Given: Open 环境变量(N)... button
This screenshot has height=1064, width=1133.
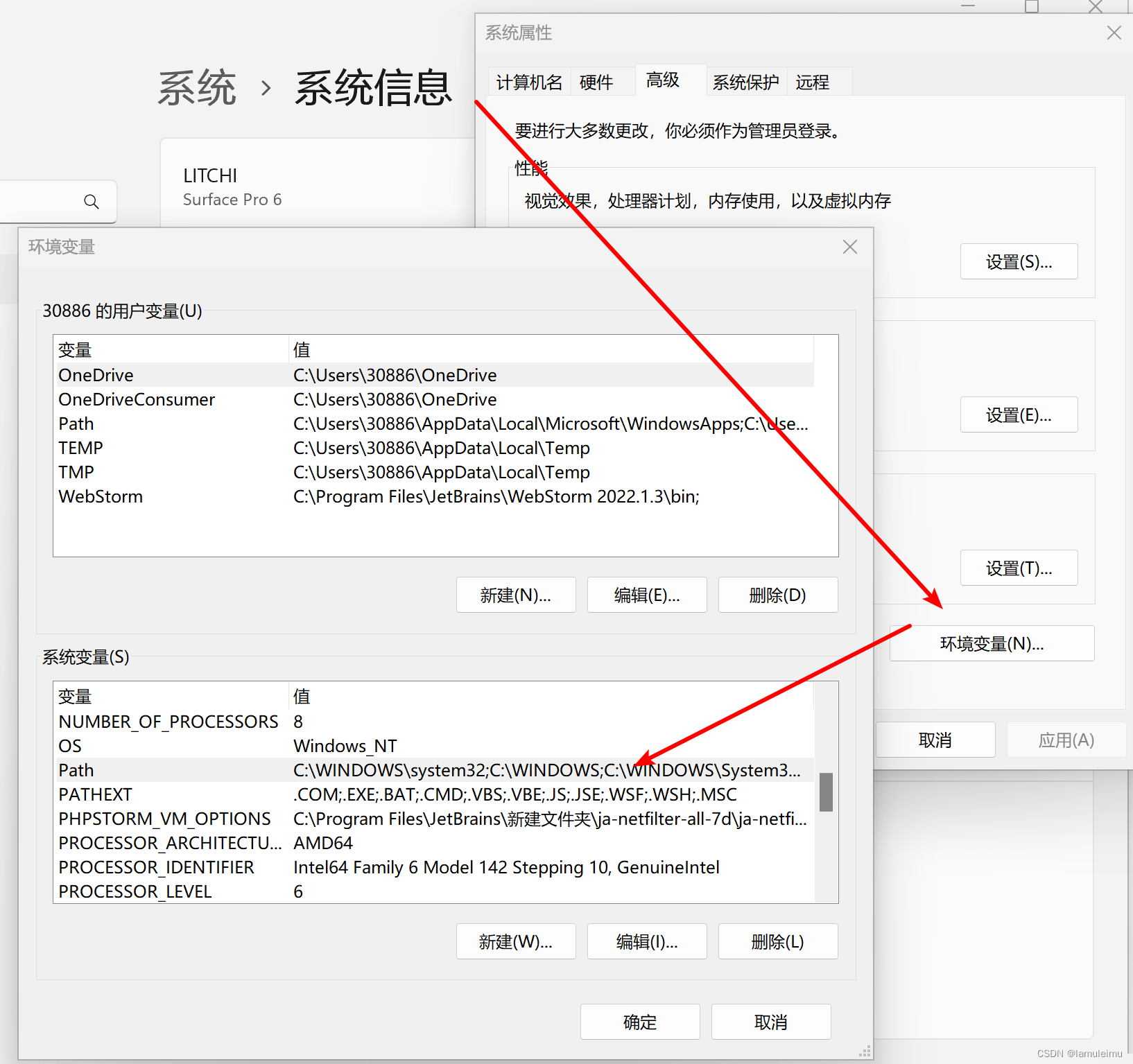Looking at the screenshot, I should click(992, 643).
